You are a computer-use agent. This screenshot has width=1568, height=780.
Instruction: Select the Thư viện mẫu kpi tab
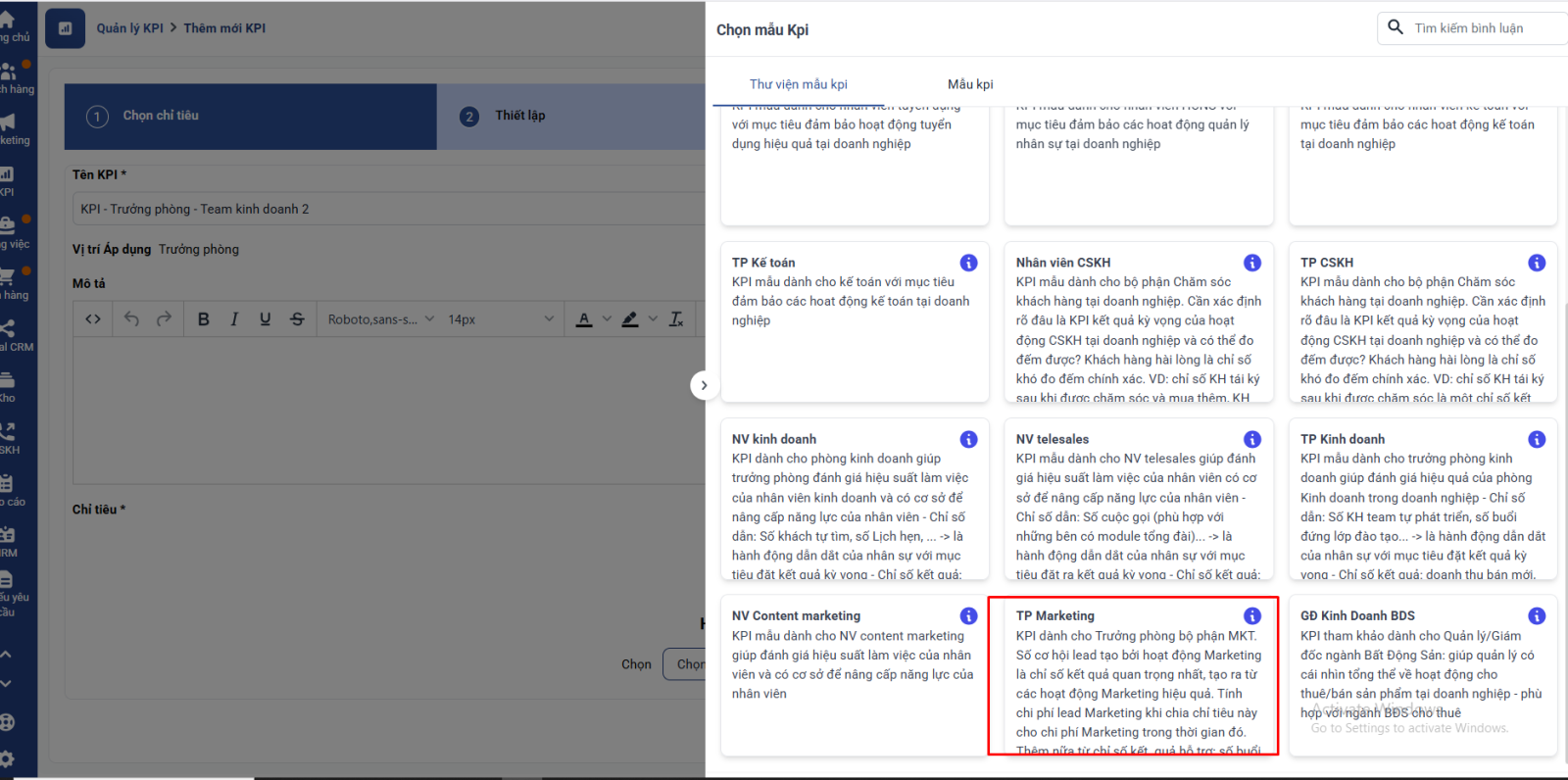798,84
